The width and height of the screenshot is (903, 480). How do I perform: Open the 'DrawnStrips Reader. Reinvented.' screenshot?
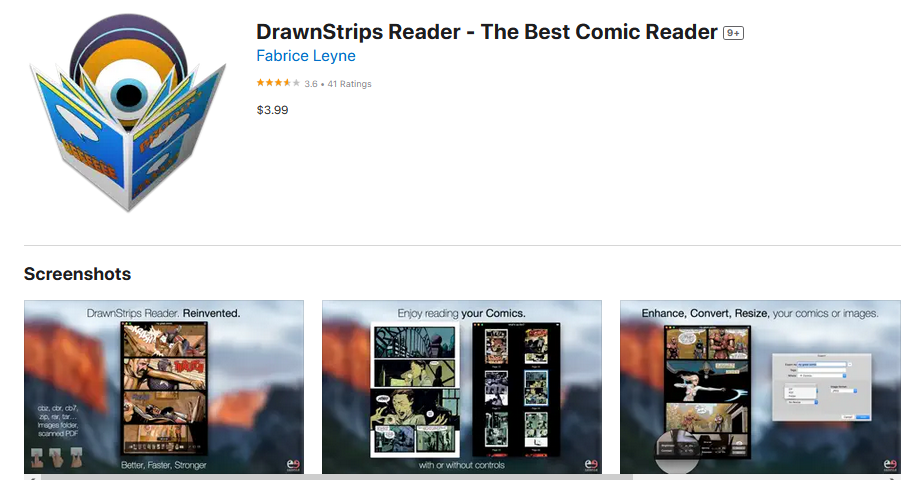164,387
